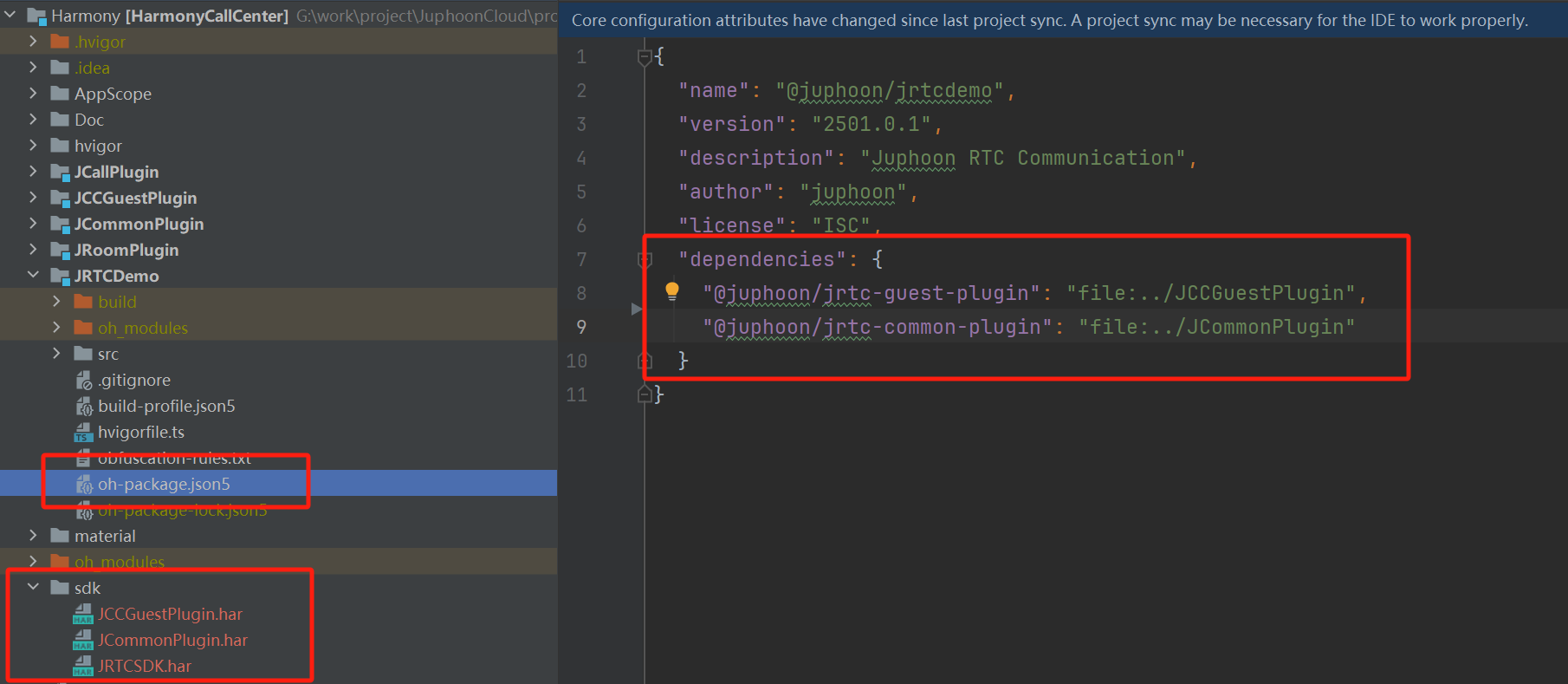Expand the AppScope folder
The width and height of the screenshot is (1568, 684).
click(x=33, y=93)
